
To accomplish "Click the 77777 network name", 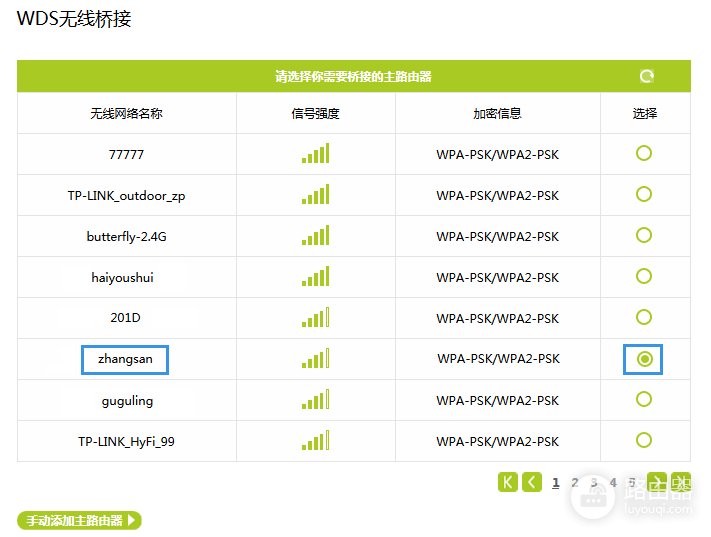I will (126, 155).
